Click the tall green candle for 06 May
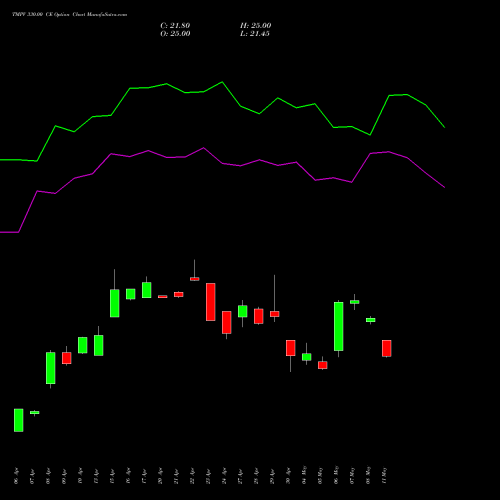Image resolution: width=500 pixels, height=500 pixels. [x=339, y=326]
